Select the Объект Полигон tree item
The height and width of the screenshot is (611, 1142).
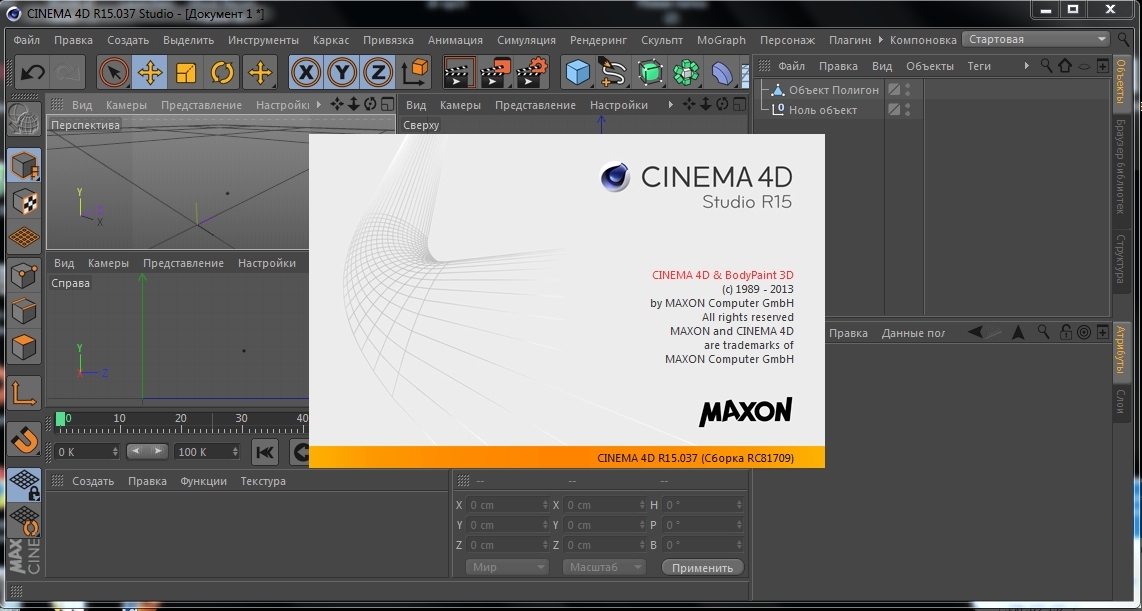[x=834, y=90]
